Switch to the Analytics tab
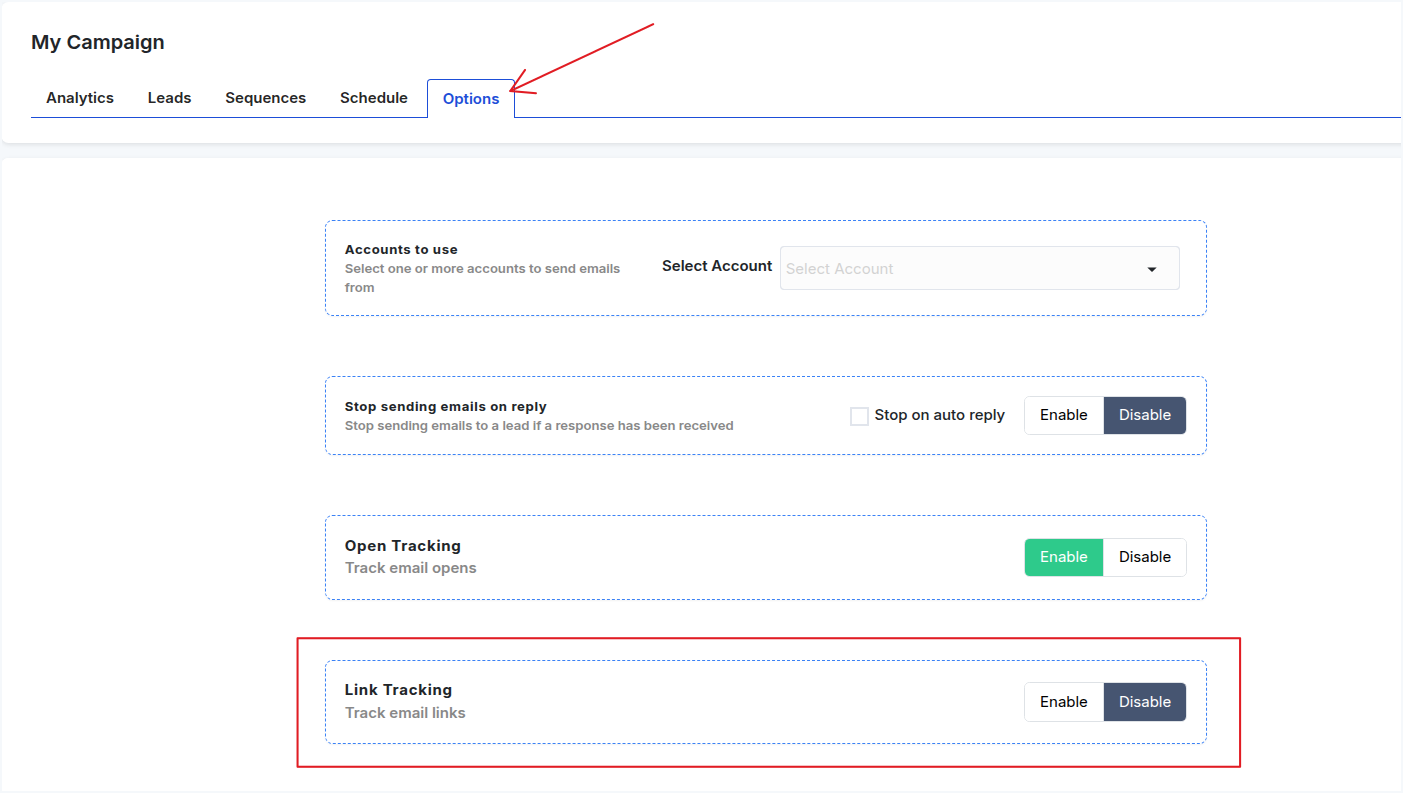 pyautogui.click(x=79, y=97)
